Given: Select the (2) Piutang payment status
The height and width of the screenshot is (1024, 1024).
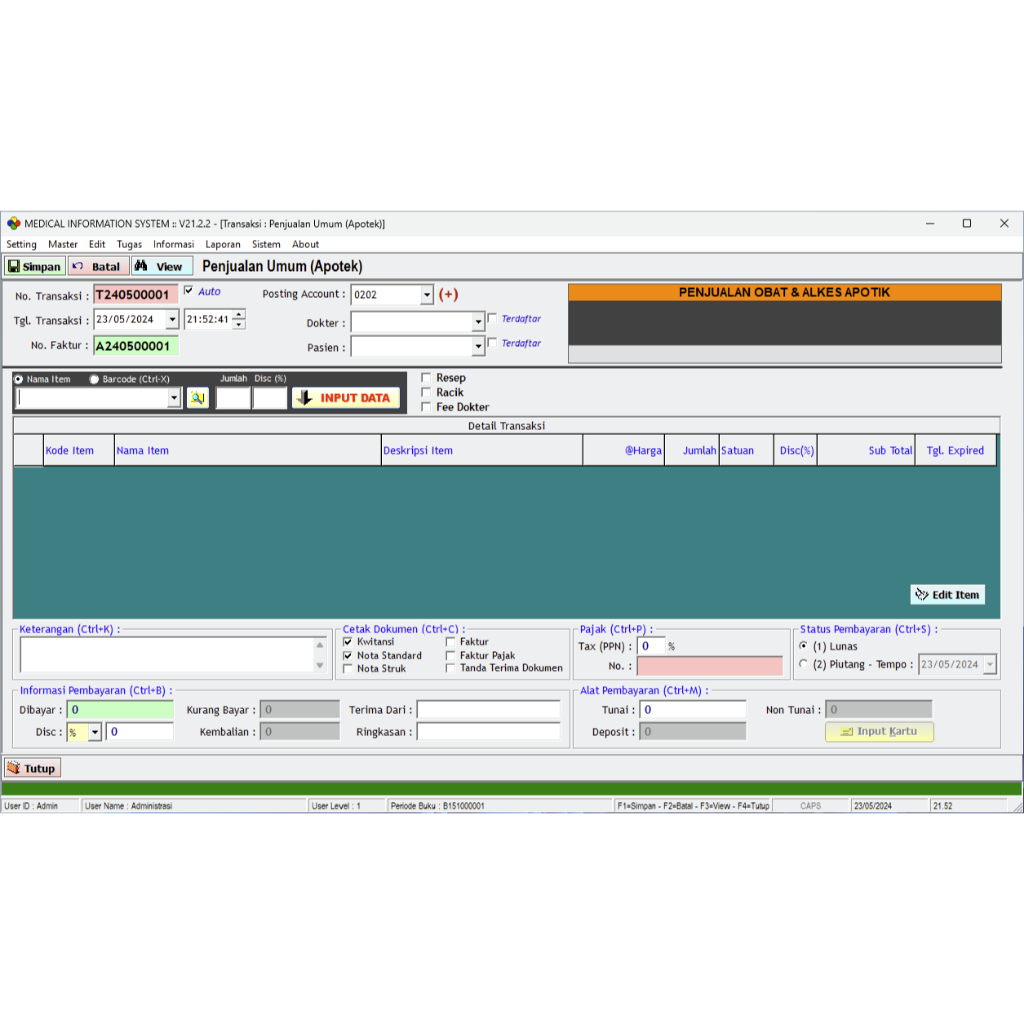Looking at the screenshot, I should coord(803,664).
